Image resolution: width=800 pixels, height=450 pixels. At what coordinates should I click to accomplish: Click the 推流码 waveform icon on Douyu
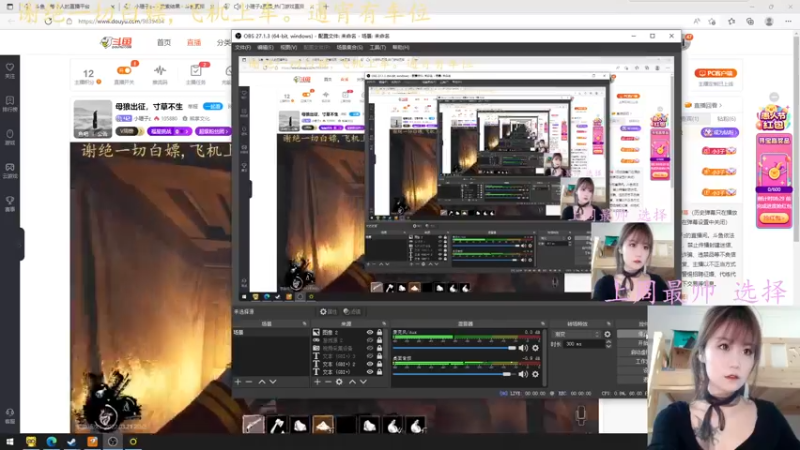tap(160, 70)
